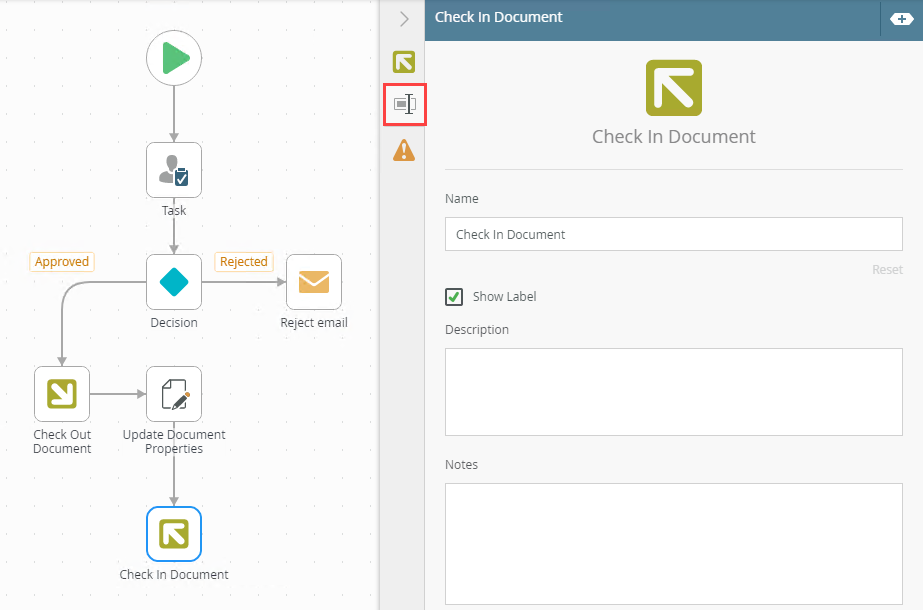
Task: Click the Rejected line label
Action: (x=244, y=262)
